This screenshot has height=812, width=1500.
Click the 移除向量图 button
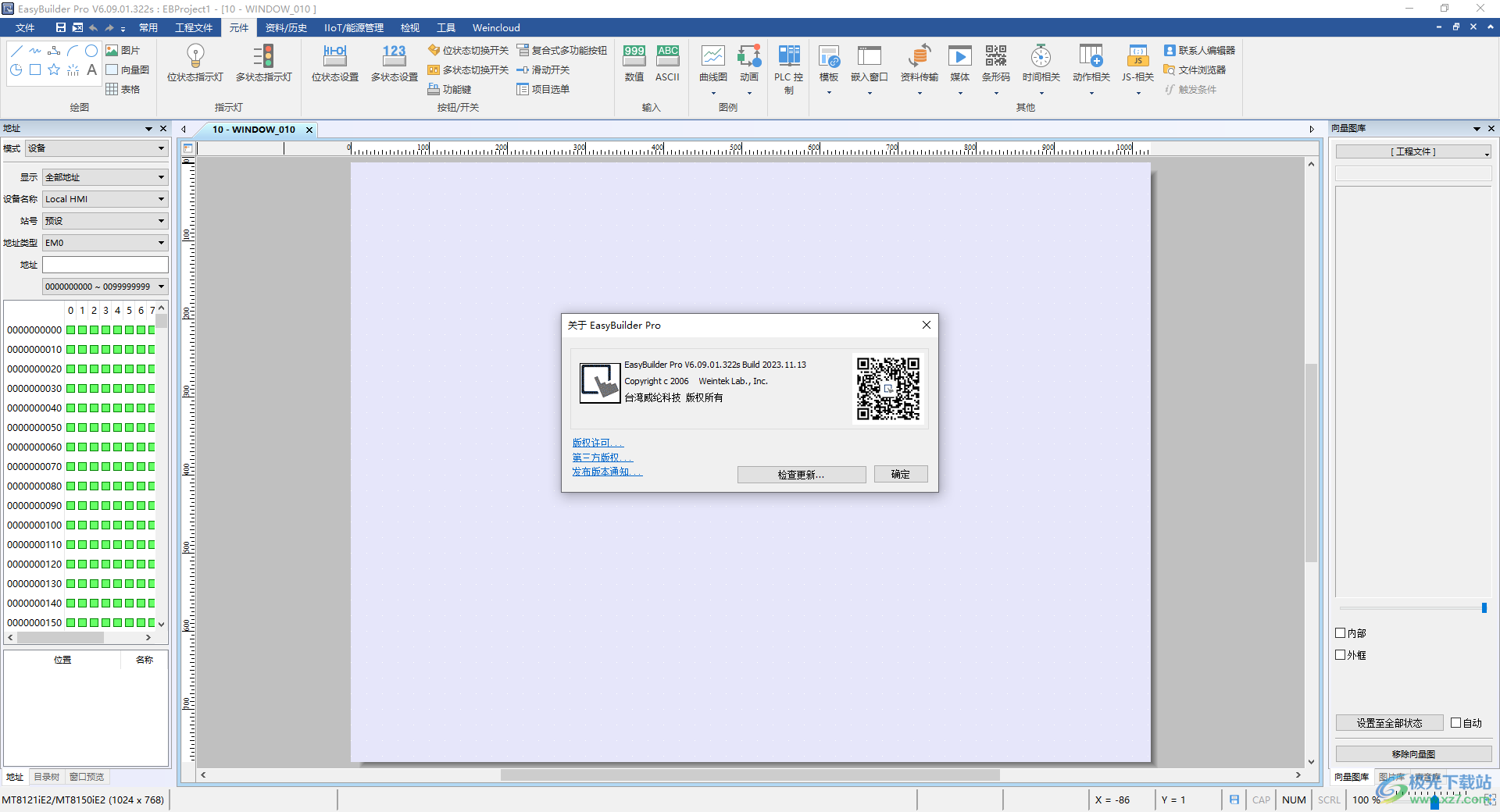(1413, 754)
